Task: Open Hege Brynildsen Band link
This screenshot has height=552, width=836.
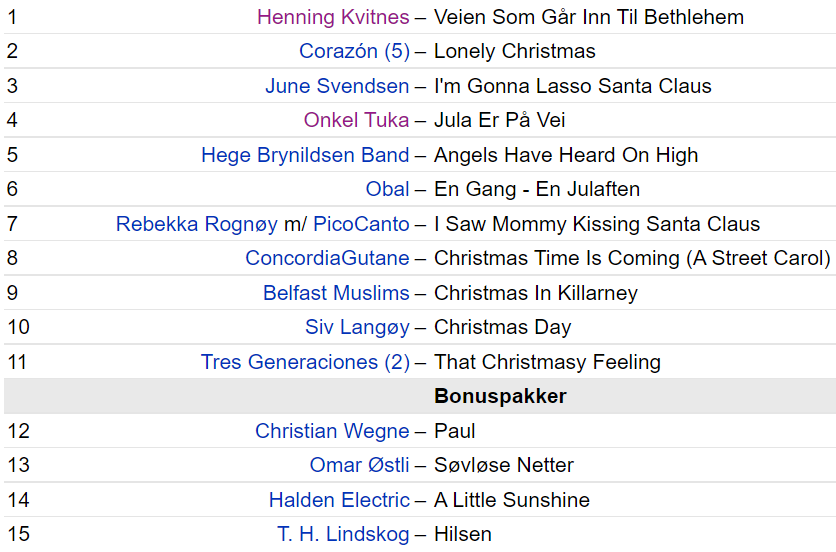Action: coord(305,155)
